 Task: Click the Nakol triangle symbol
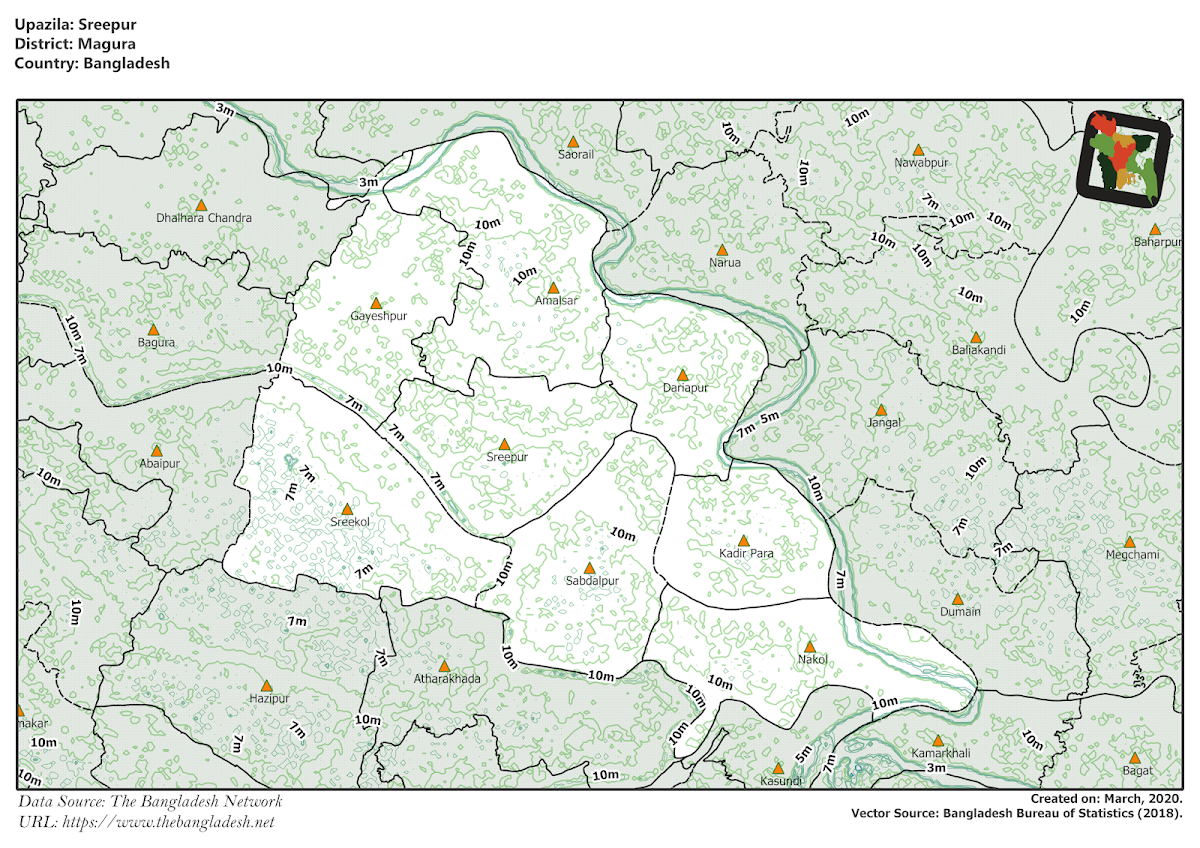point(810,648)
